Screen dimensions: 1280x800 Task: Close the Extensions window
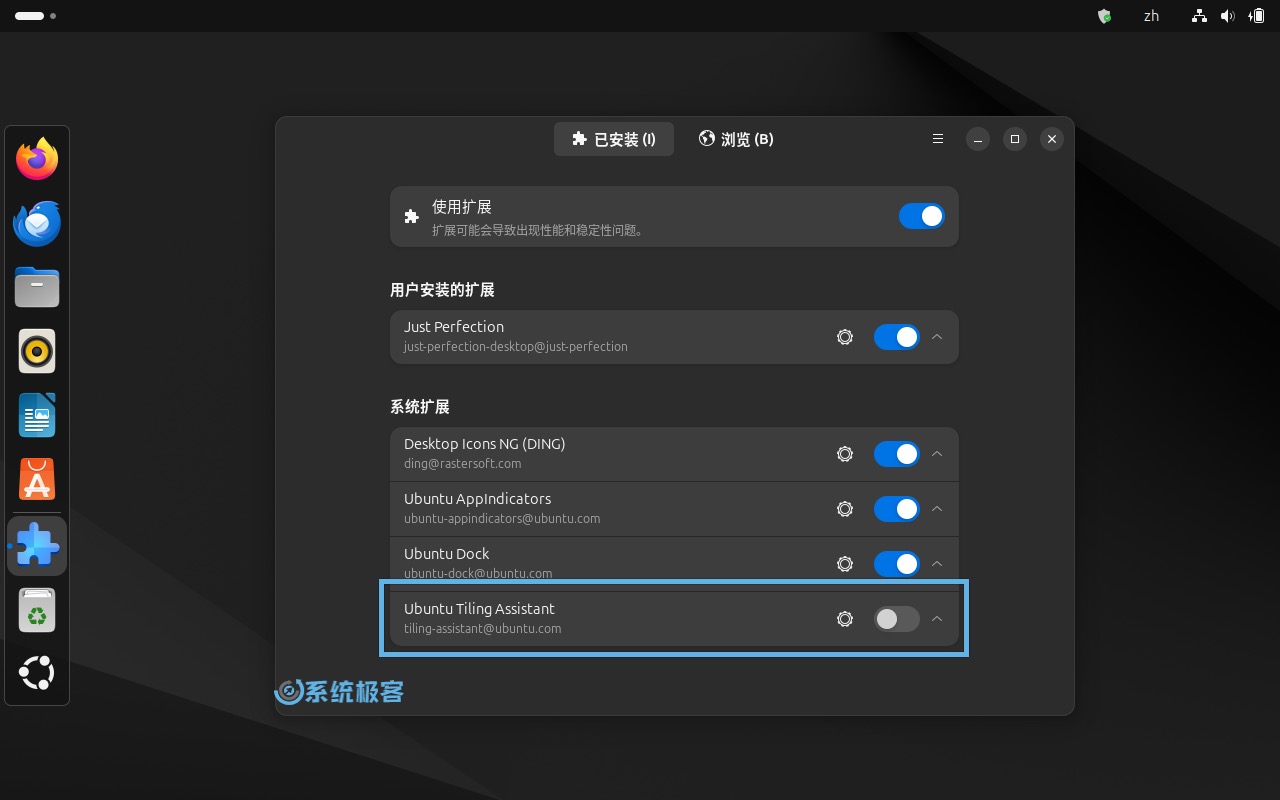1051,139
